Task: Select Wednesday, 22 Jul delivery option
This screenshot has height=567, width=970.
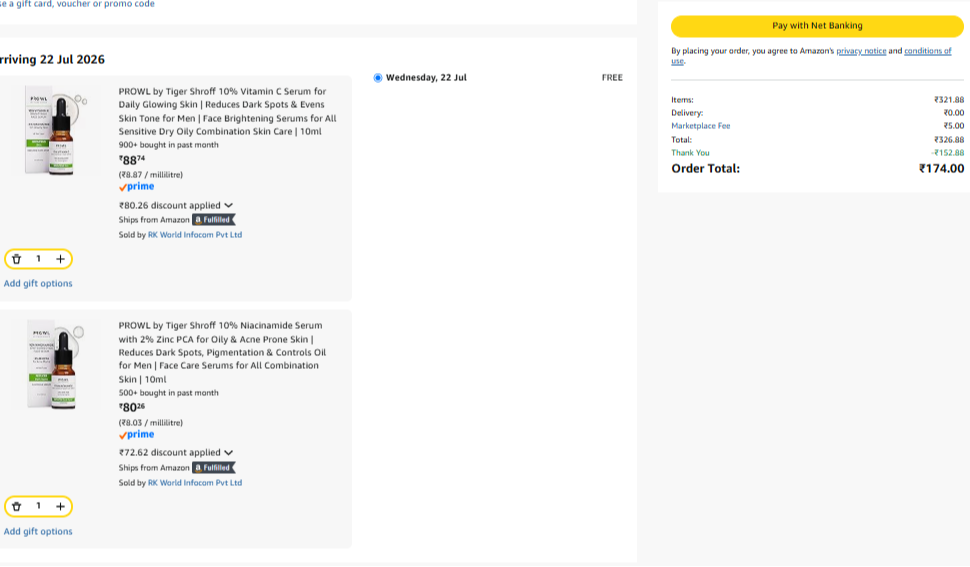Action: pyautogui.click(x=378, y=78)
